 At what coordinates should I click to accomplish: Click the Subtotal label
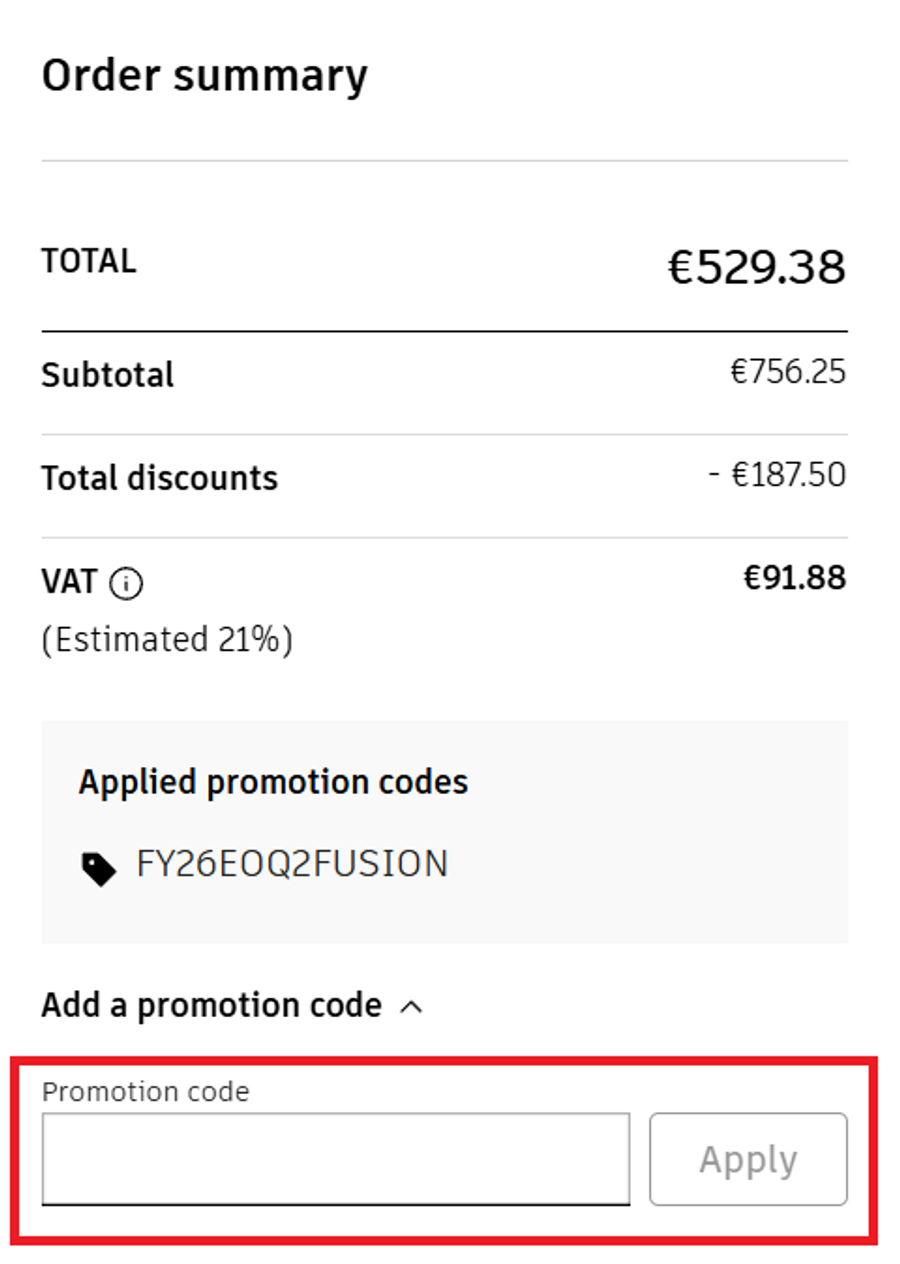[x=107, y=375]
